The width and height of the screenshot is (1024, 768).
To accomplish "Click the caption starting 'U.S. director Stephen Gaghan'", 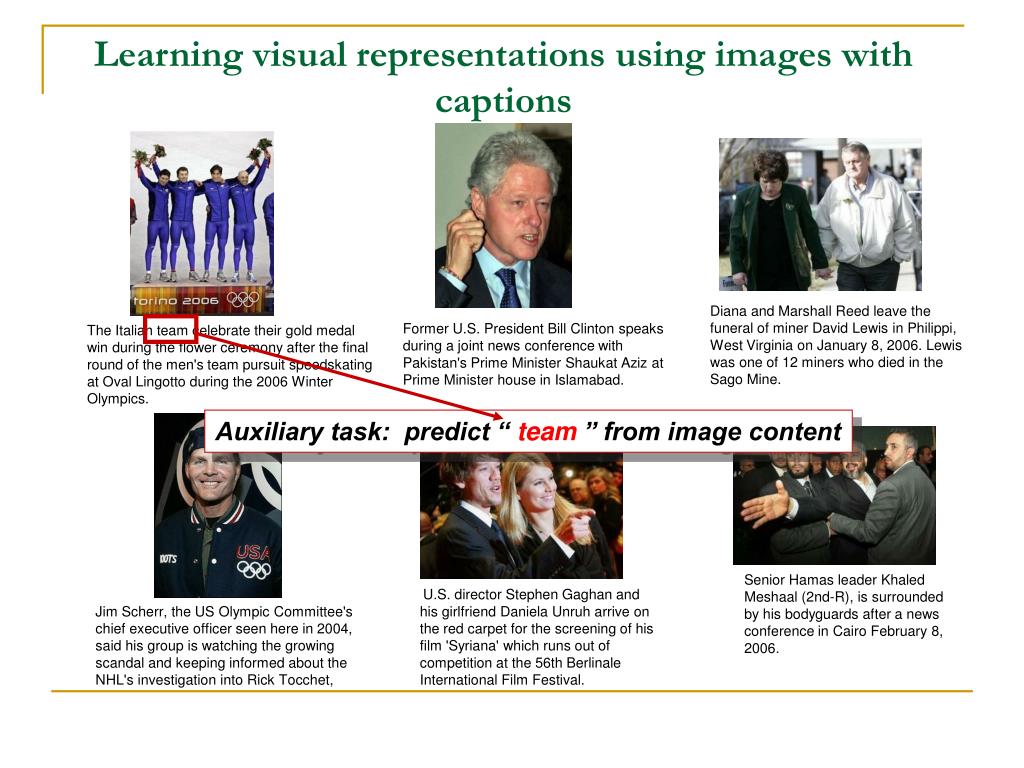I will click(x=536, y=637).
